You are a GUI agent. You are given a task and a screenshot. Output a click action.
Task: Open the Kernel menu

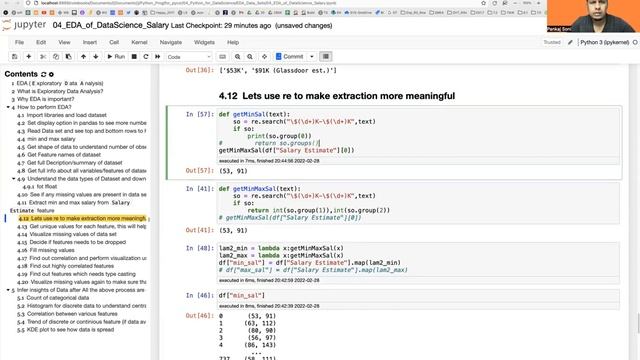tap(139, 42)
